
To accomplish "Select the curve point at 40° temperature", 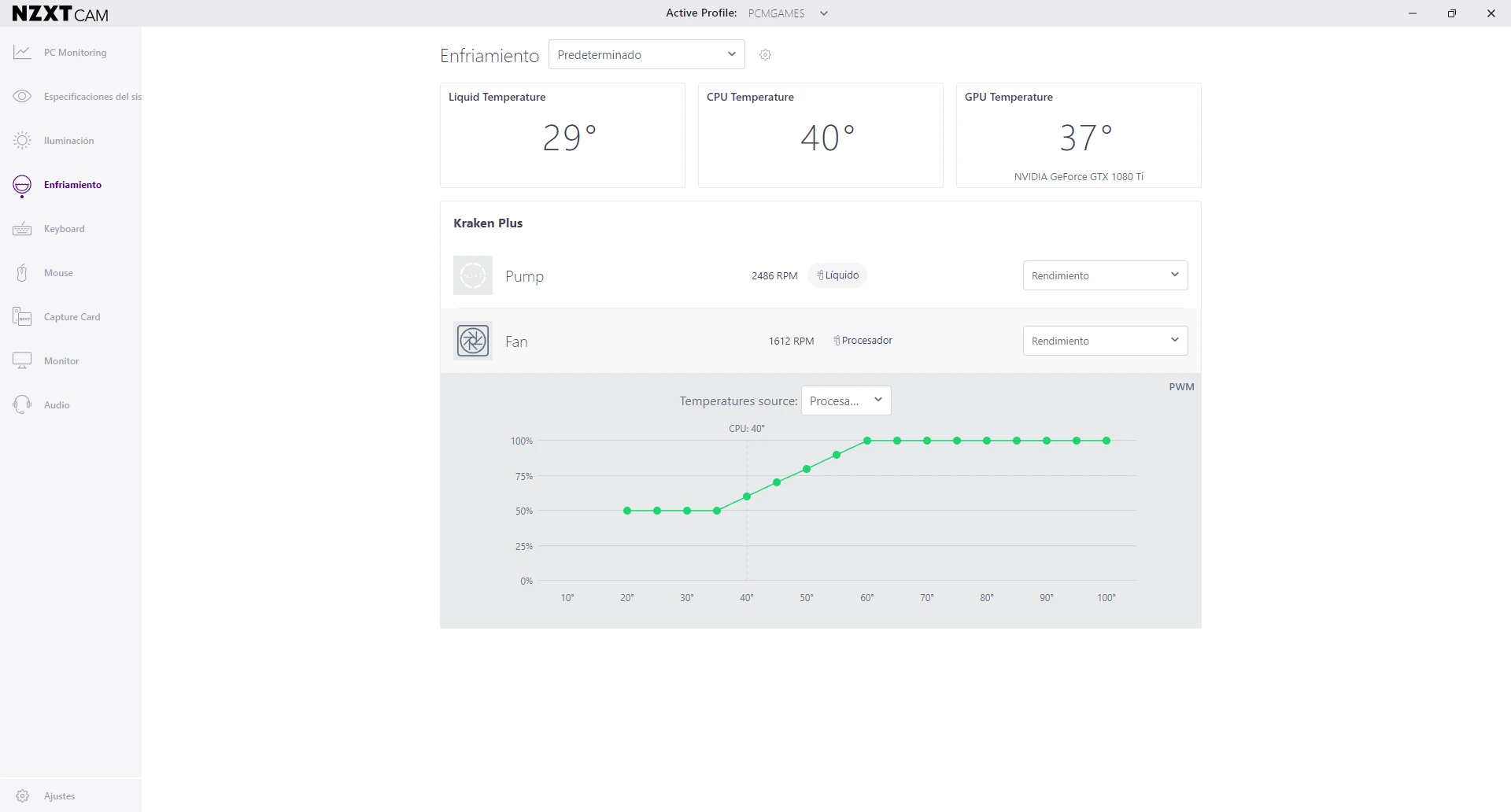I will click(747, 496).
